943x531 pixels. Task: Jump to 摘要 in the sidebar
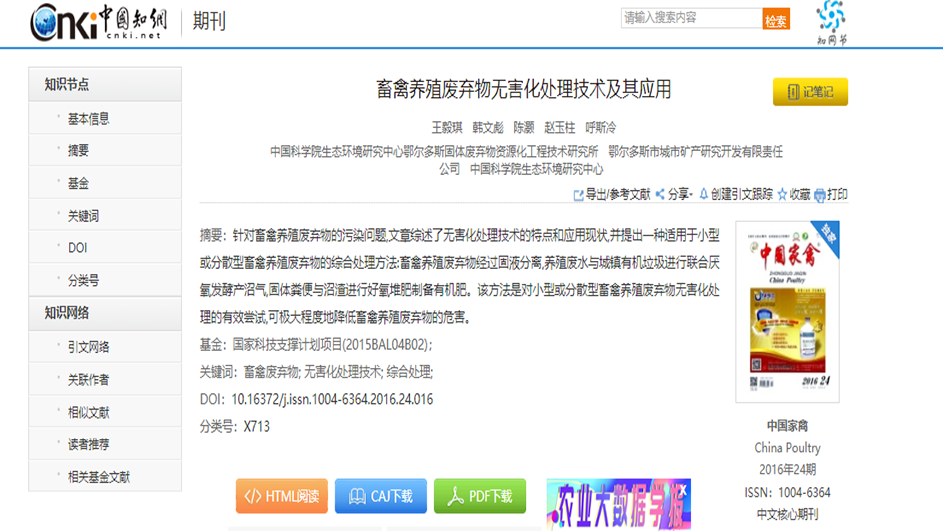[x=78, y=151]
